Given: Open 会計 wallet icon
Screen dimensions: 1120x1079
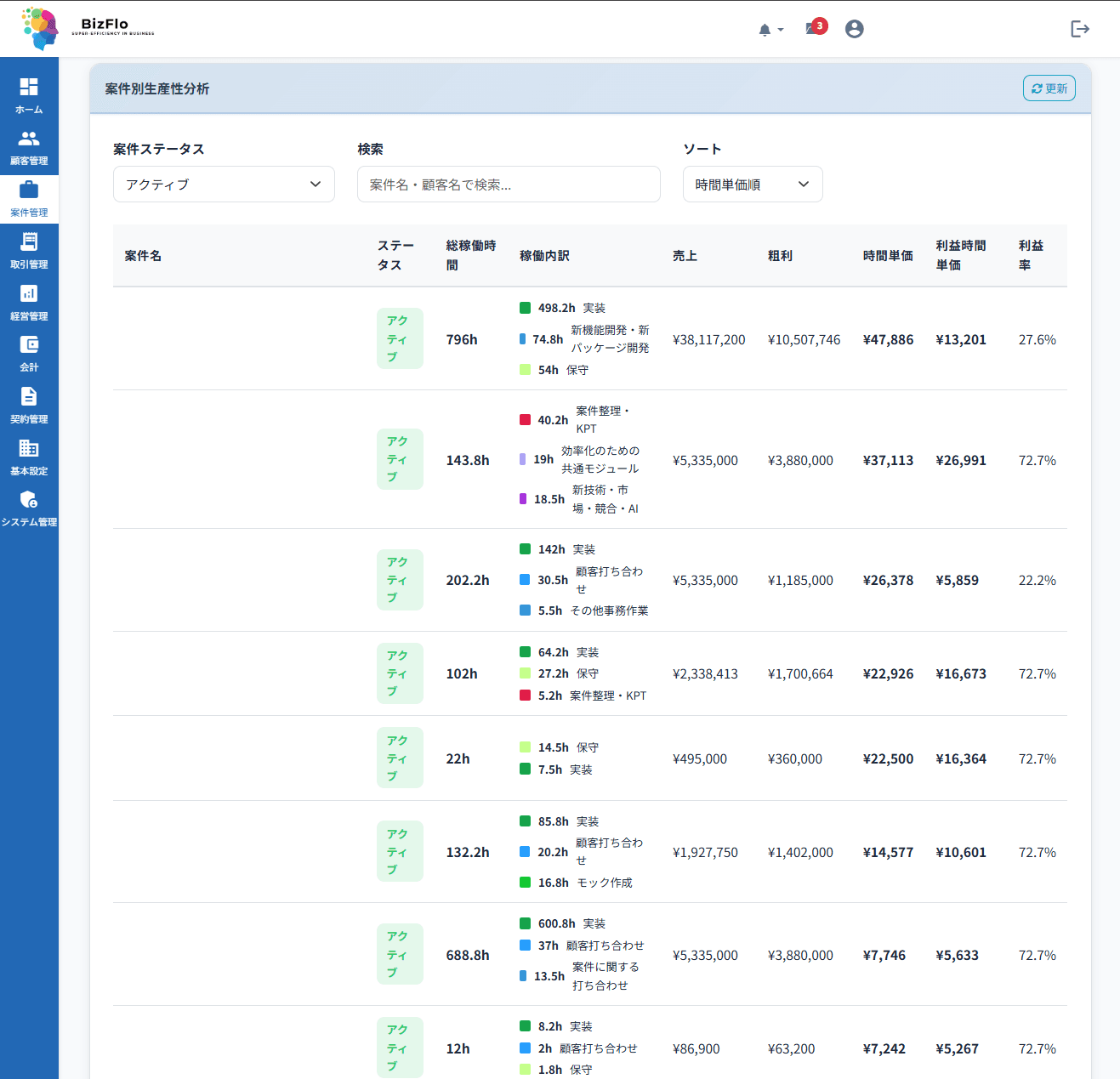Looking at the screenshot, I should tap(29, 344).
